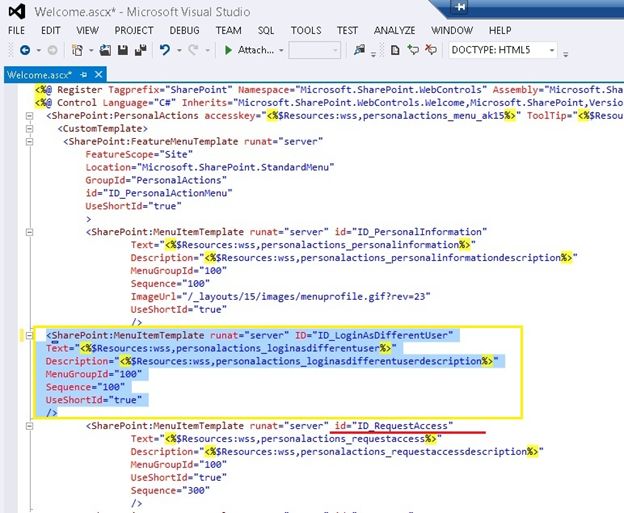Open the ANALYZE menu

394,31
